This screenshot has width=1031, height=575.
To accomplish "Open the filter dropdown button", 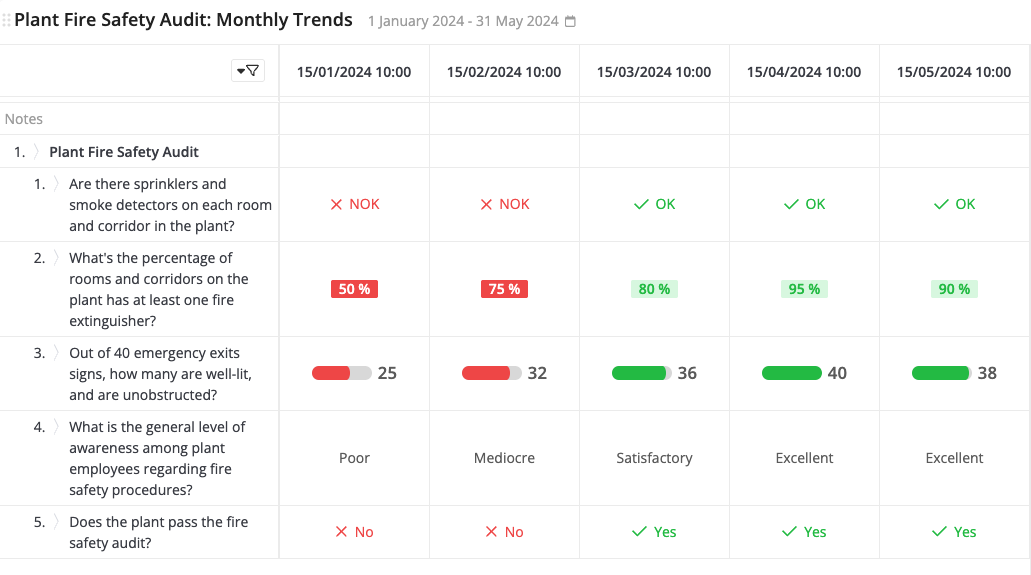I will [247, 70].
